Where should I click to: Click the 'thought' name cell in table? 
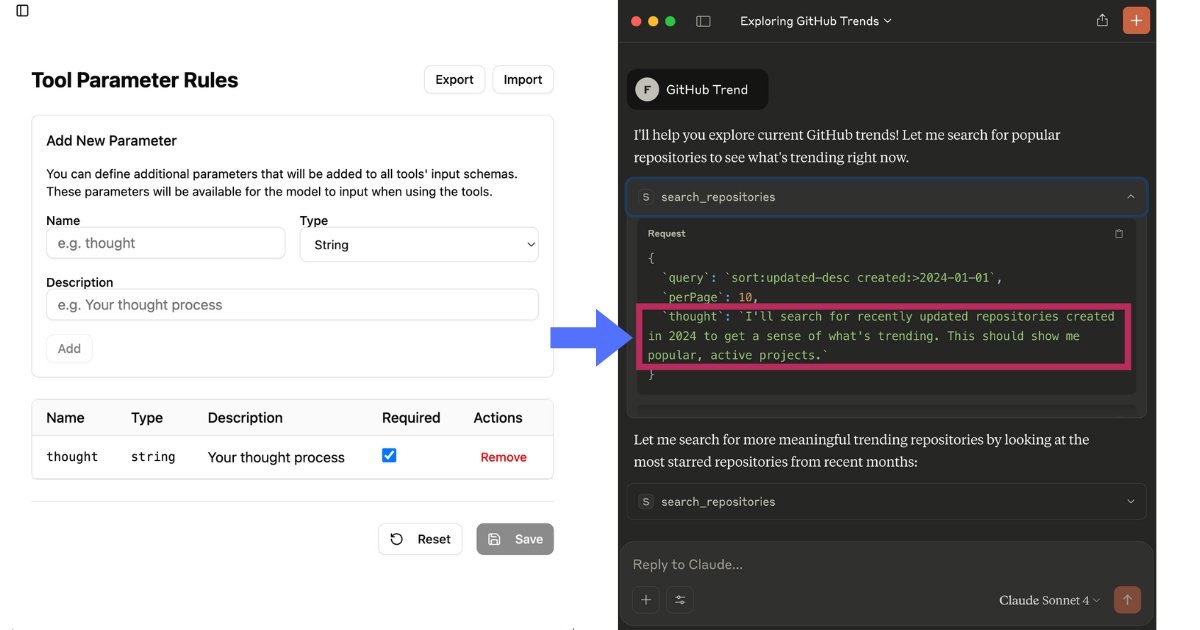(x=72, y=457)
